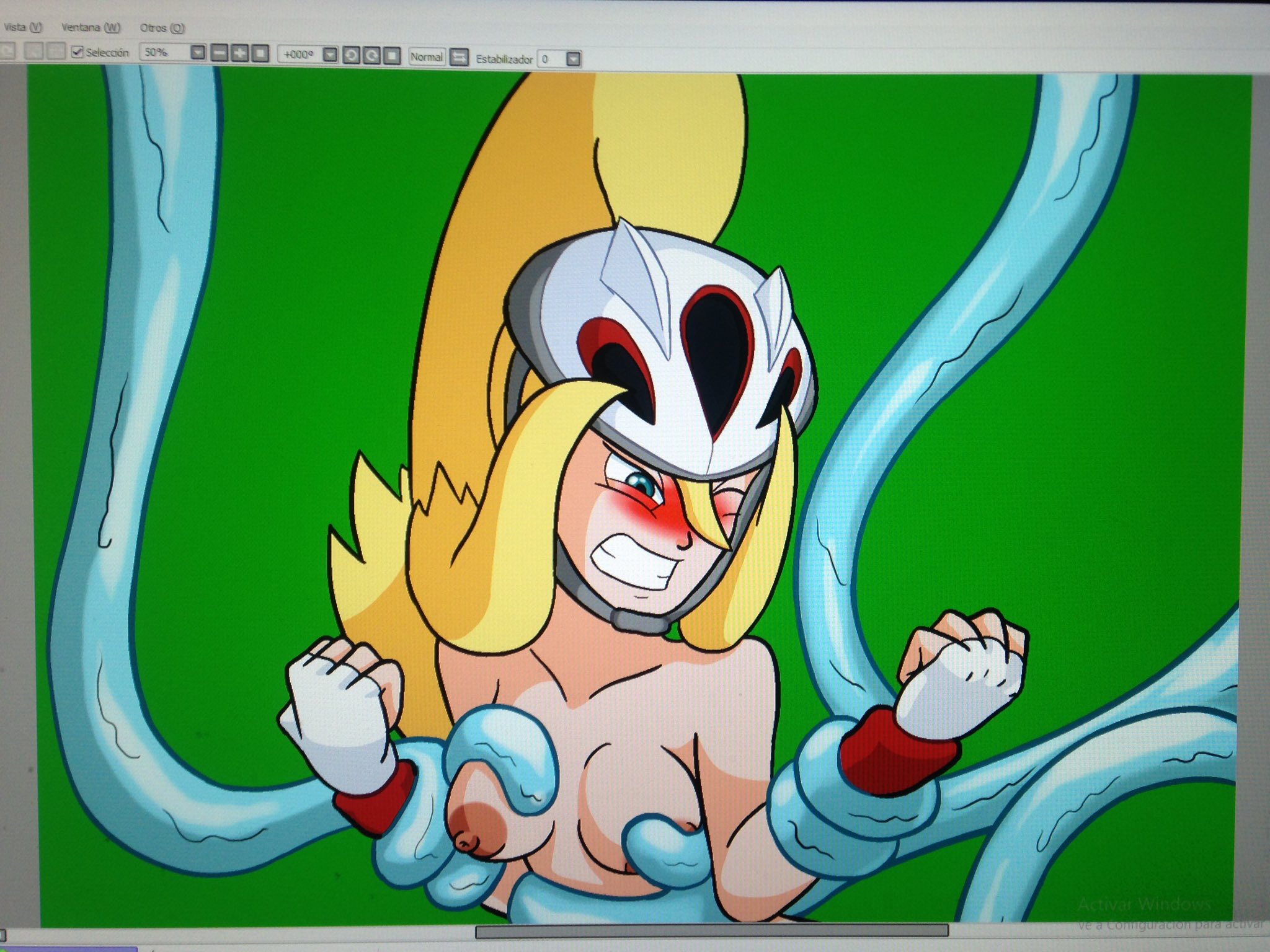Click the greyed icon adjacent to Selección checkbox
This screenshot has height=952, width=1270.
(x=56, y=51)
